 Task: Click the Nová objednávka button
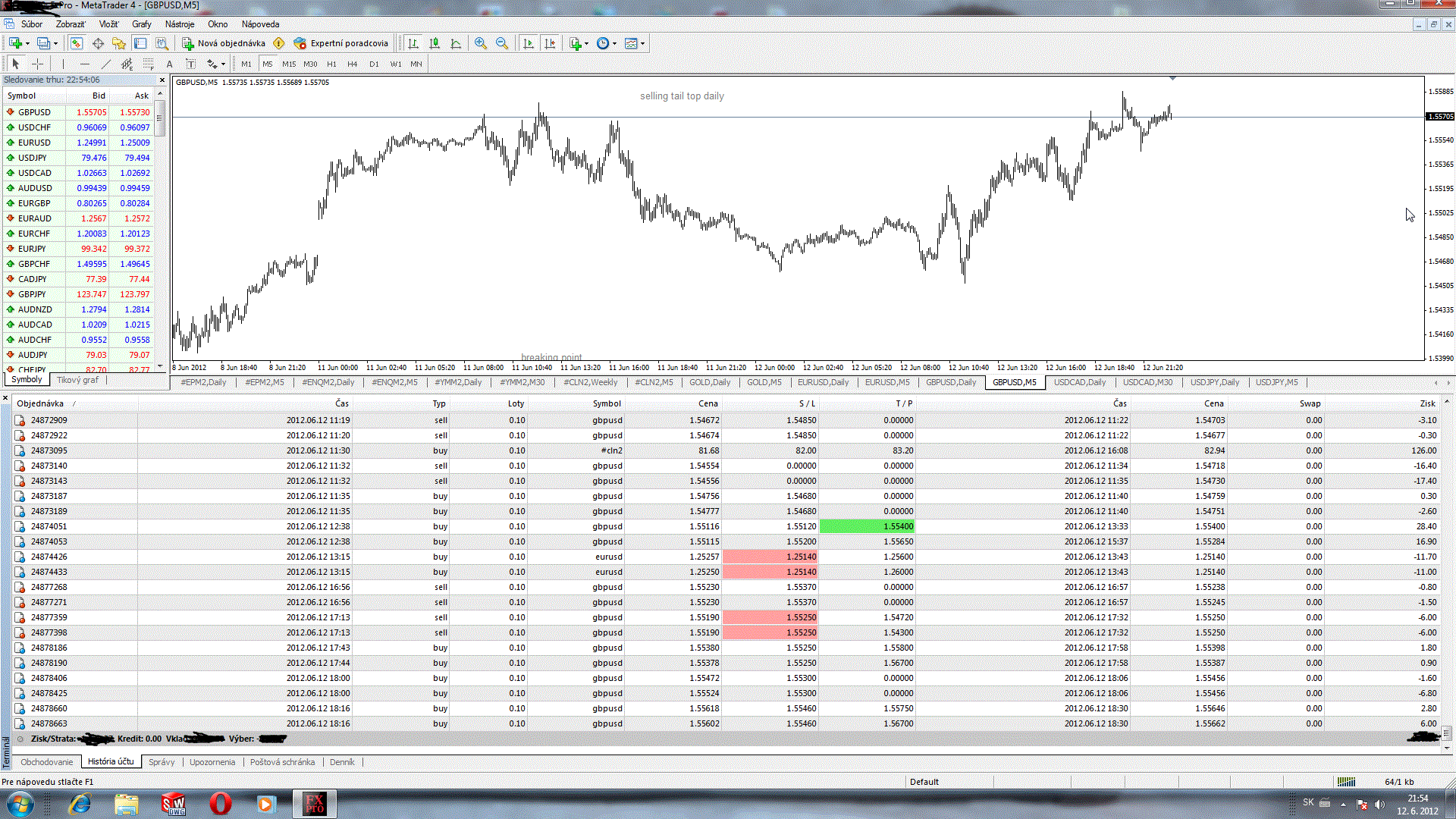coord(224,43)
